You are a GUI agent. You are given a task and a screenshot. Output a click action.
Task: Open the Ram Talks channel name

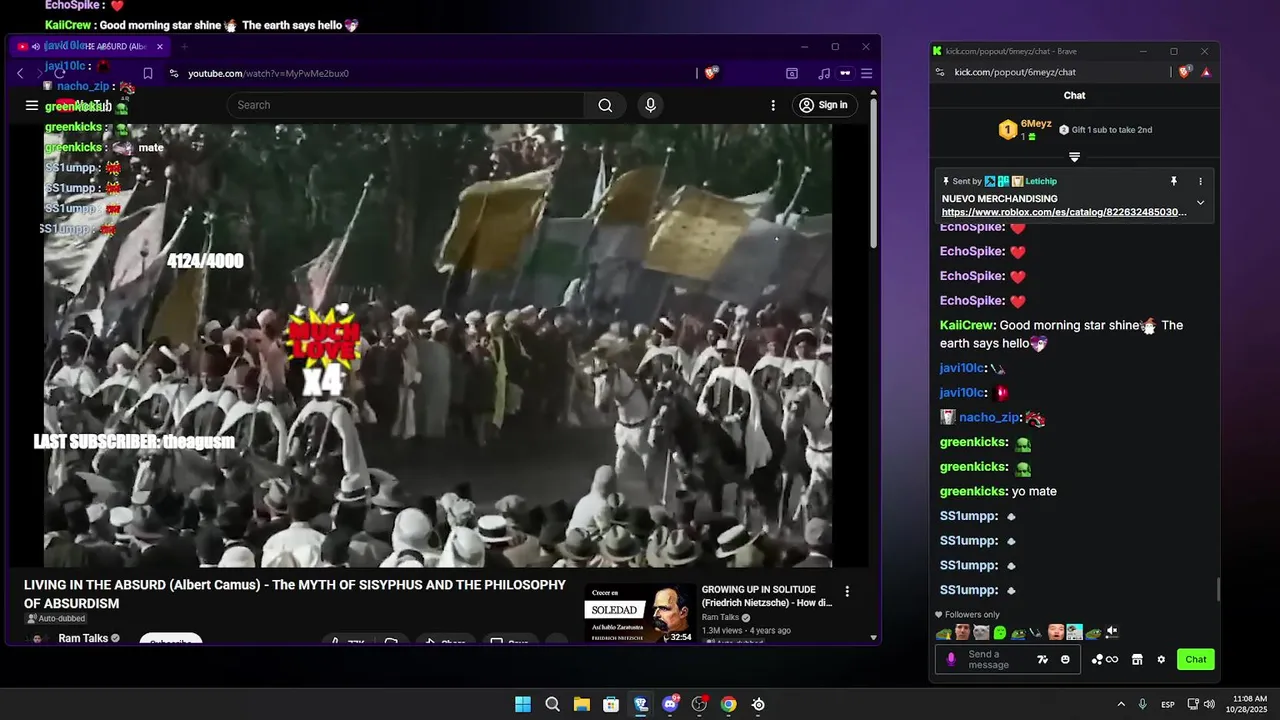tap(83, 638)
